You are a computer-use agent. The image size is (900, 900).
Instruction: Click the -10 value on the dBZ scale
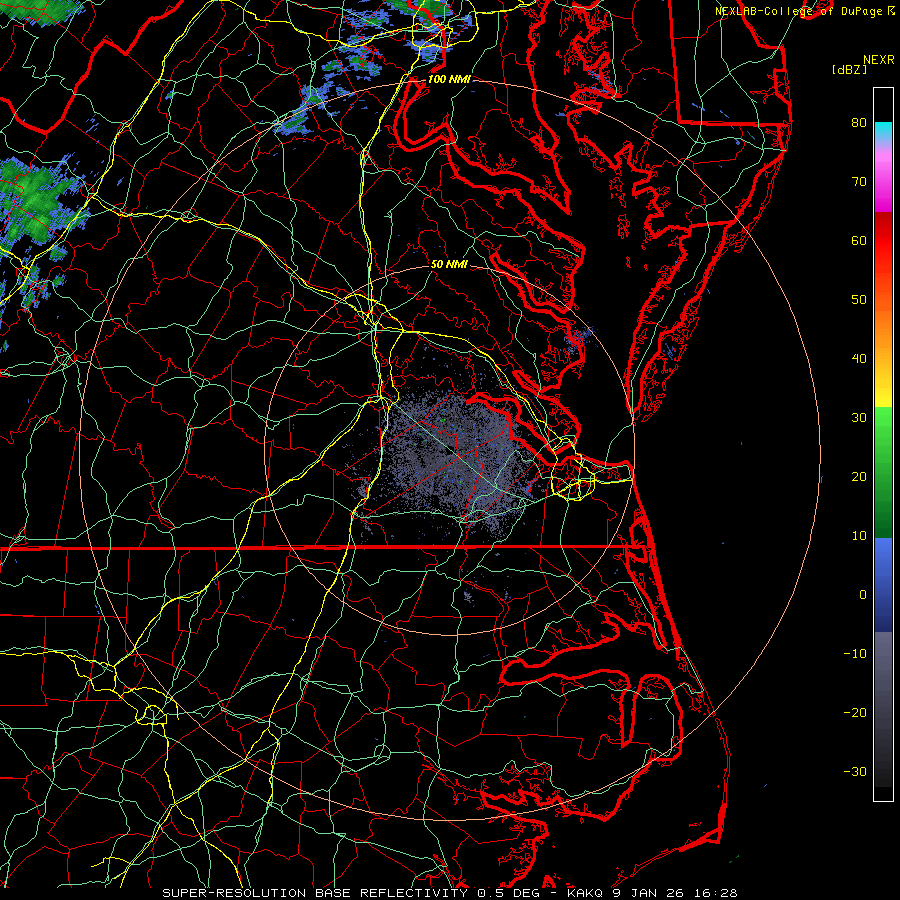855,654
